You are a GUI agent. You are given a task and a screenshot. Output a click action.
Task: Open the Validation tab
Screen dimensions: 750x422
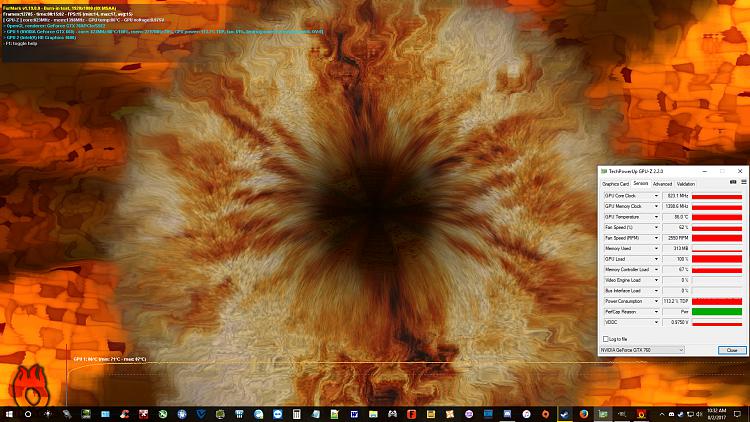[x=685, y=184]
